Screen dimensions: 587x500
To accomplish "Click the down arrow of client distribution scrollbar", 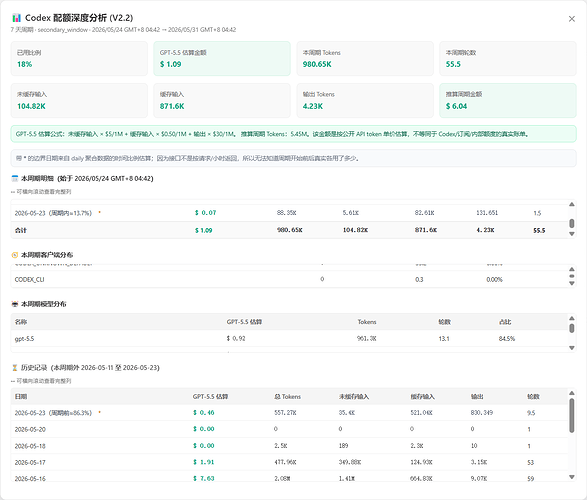I will tap(572, 283).
